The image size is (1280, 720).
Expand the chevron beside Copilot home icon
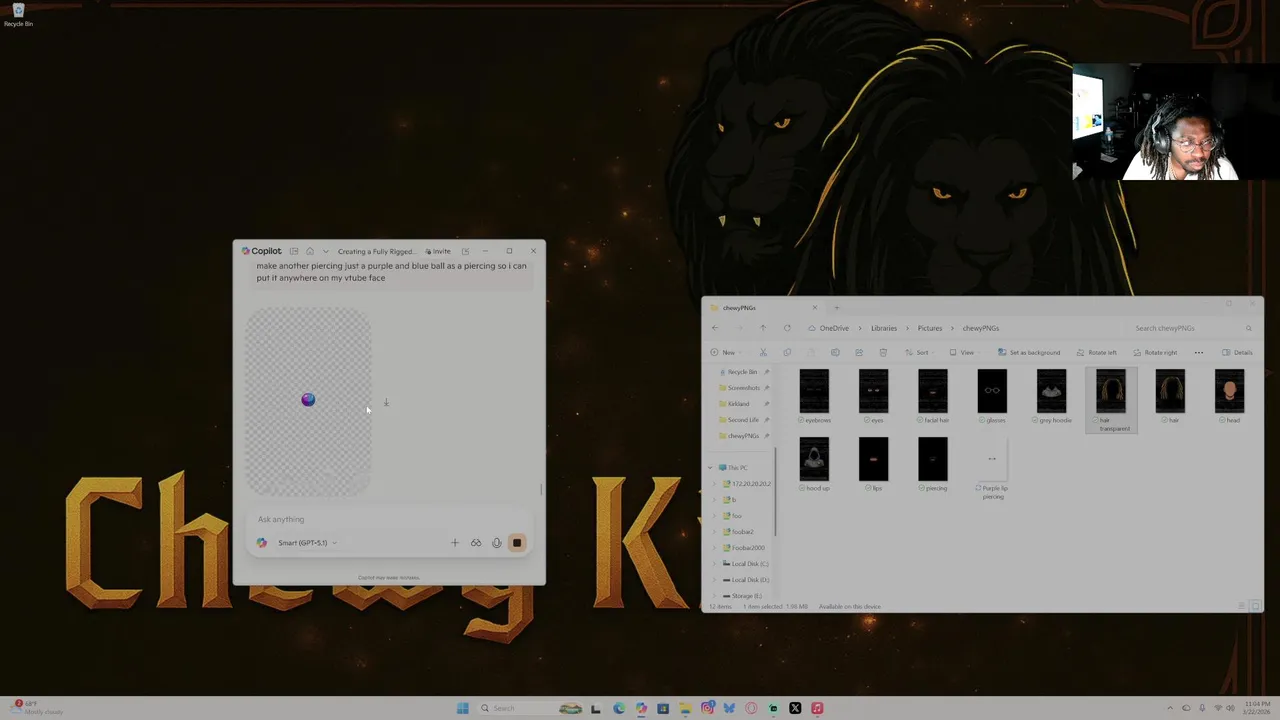pos(325,251)
